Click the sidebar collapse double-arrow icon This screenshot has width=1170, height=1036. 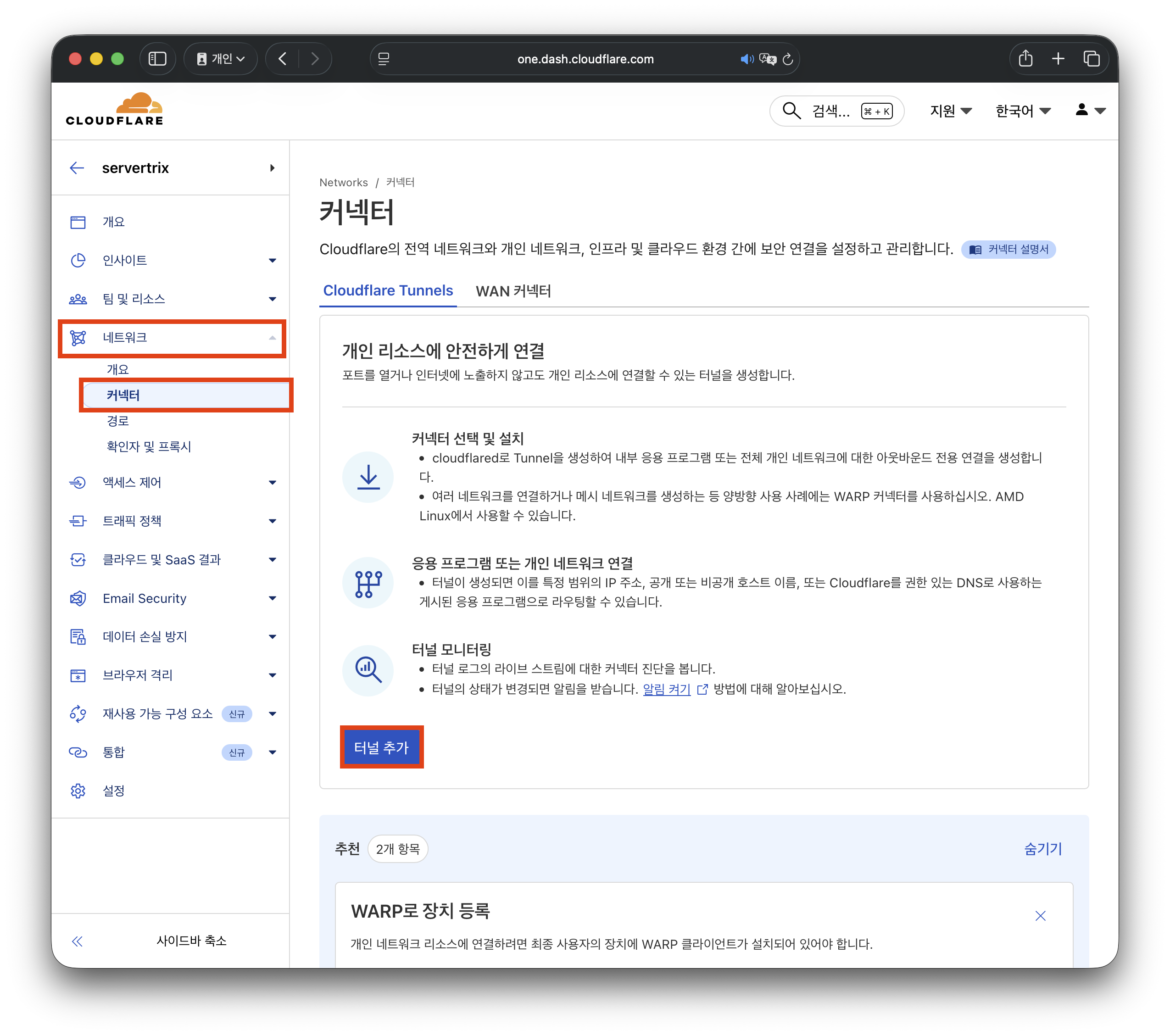(77, 941)
